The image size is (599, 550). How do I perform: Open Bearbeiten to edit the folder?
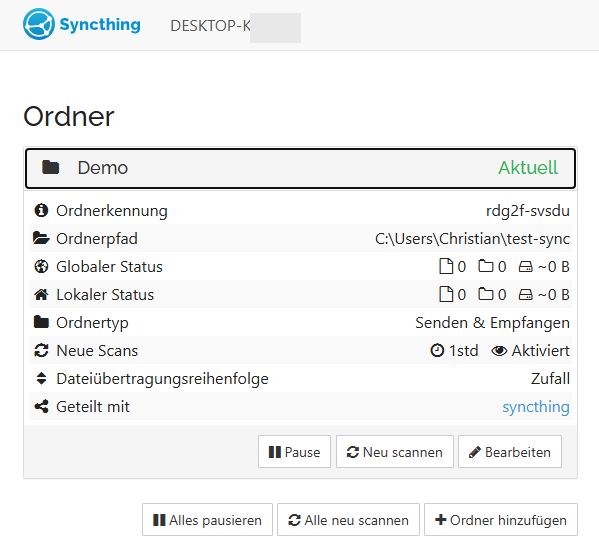(x=510, y=451)
